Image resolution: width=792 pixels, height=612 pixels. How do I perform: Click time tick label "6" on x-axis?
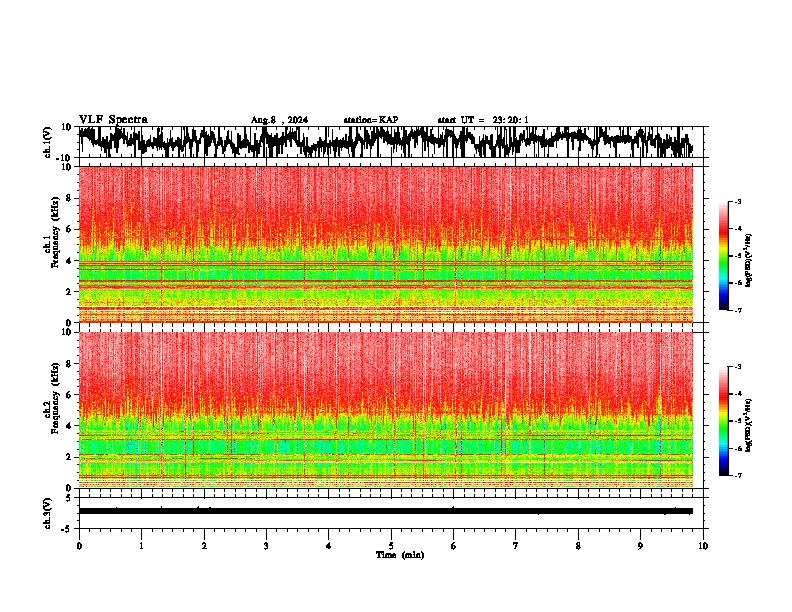(454, 546)
